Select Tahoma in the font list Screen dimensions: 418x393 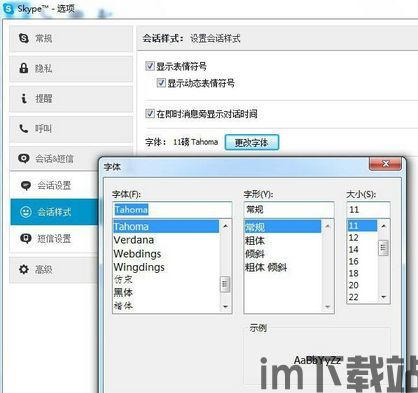(x=166, y=226)
